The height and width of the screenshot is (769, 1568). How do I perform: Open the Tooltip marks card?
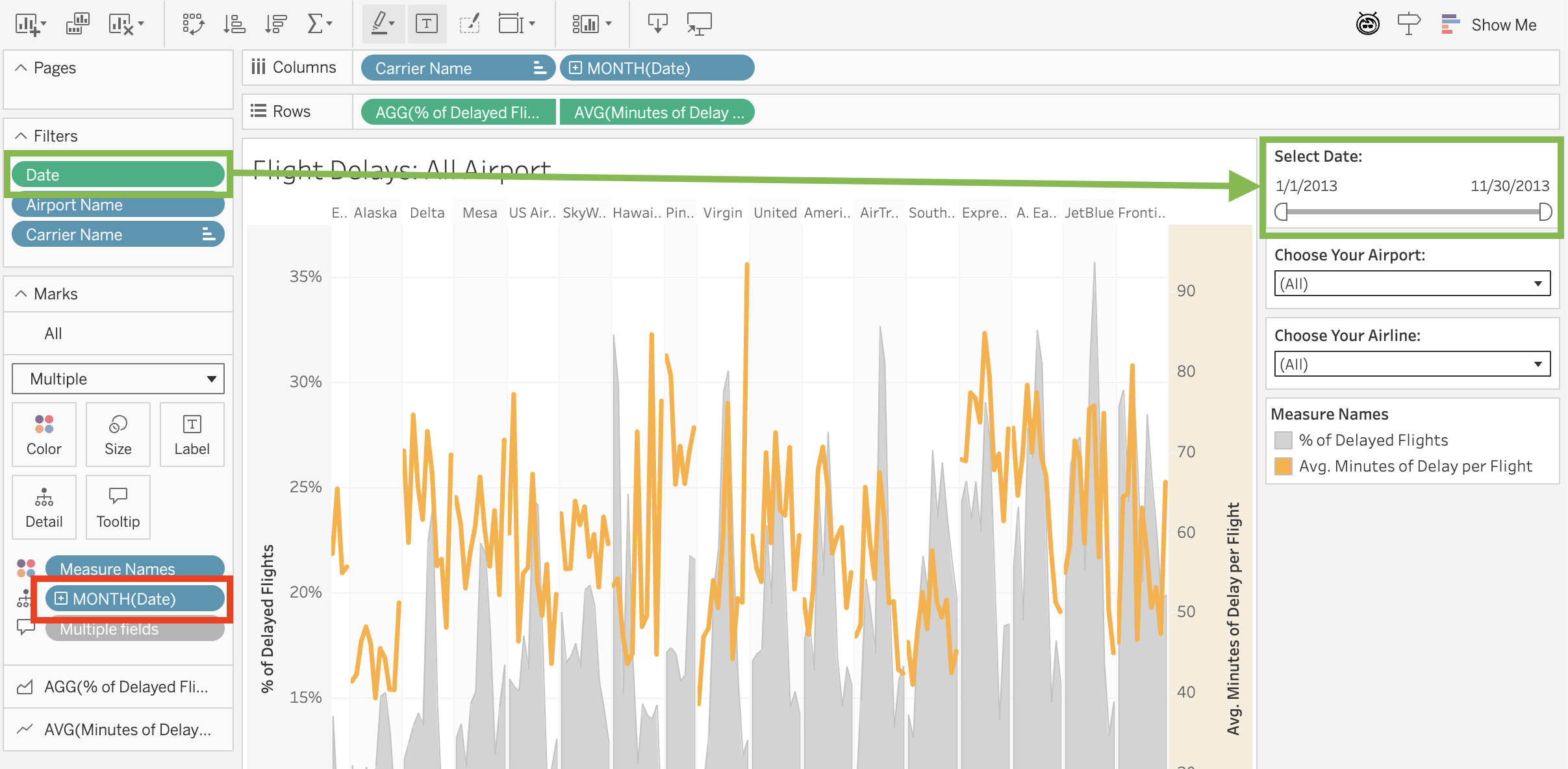click(118, 507)
